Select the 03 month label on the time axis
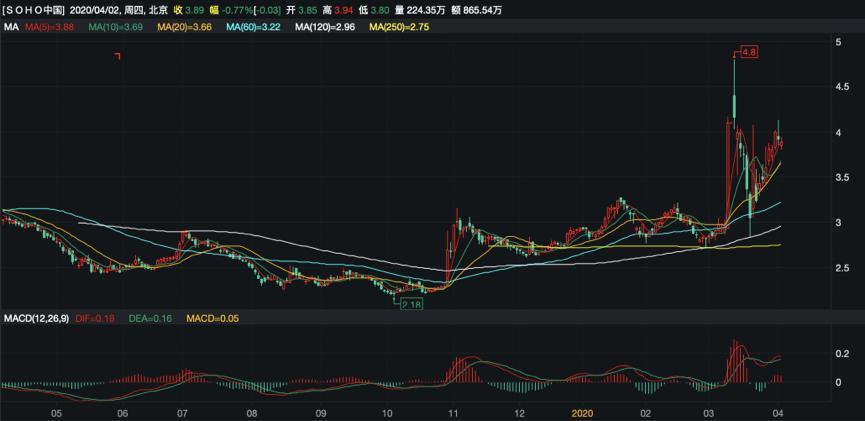Image resolution: width=865 pixels, height=421 pixels. click(x=710, y=411)
